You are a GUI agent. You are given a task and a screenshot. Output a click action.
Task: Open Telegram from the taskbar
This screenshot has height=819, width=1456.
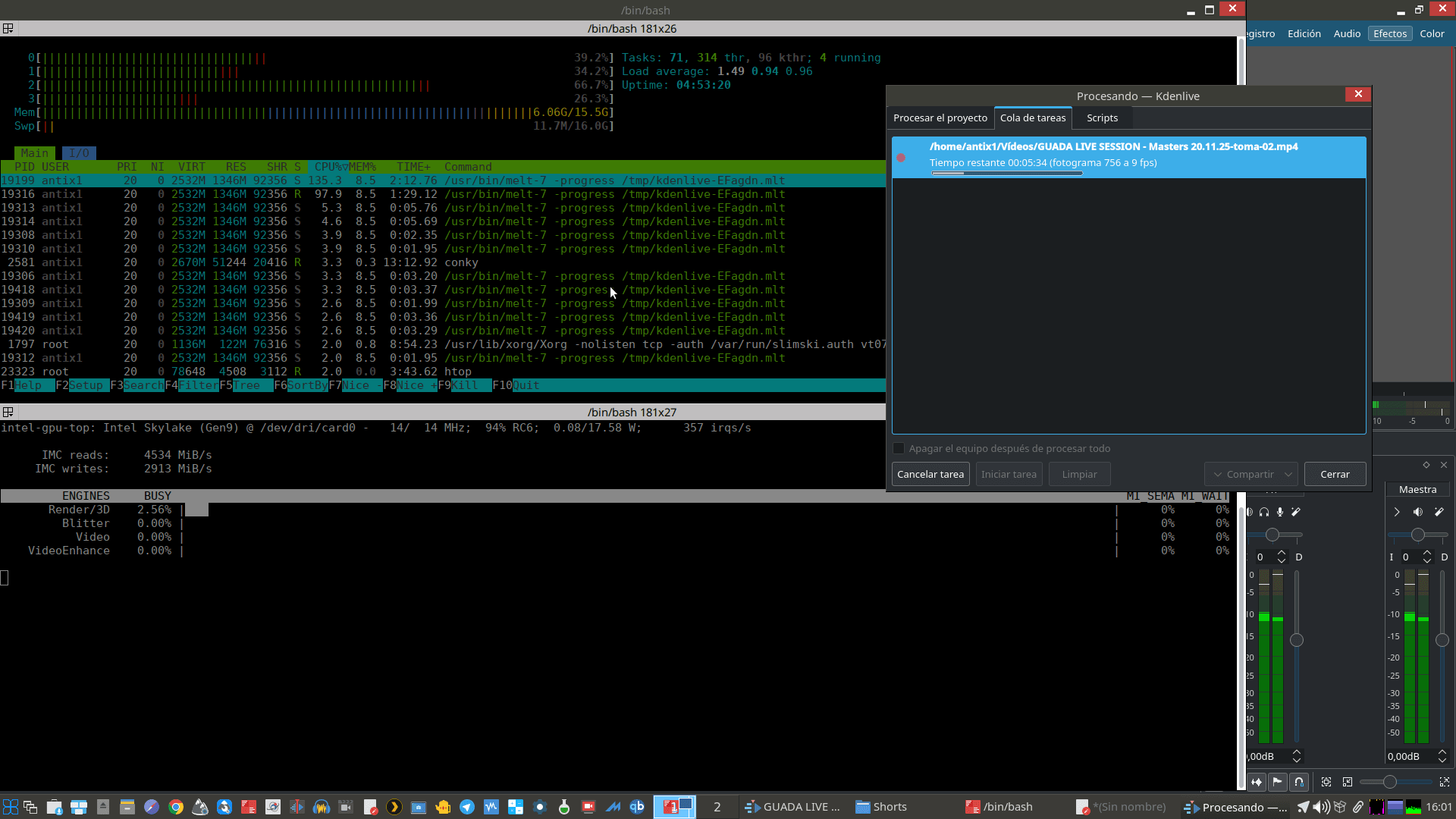(467, 807)
